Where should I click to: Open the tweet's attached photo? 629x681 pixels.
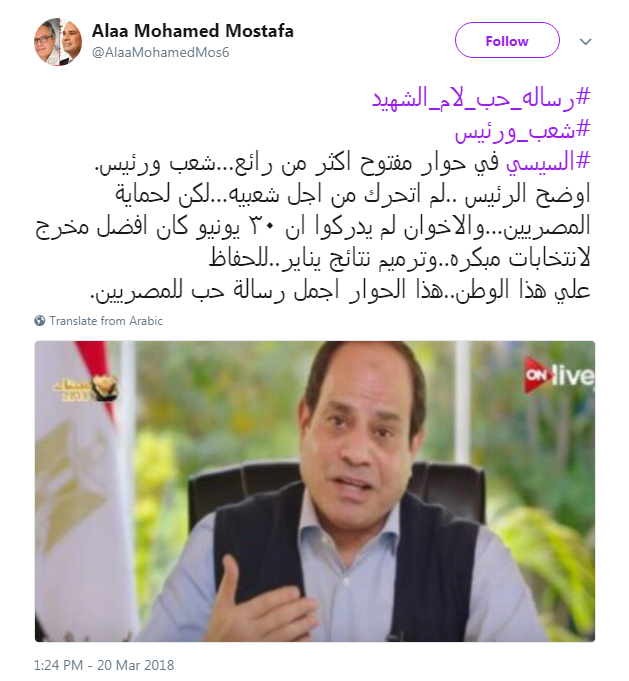click(x=315, y=491)
